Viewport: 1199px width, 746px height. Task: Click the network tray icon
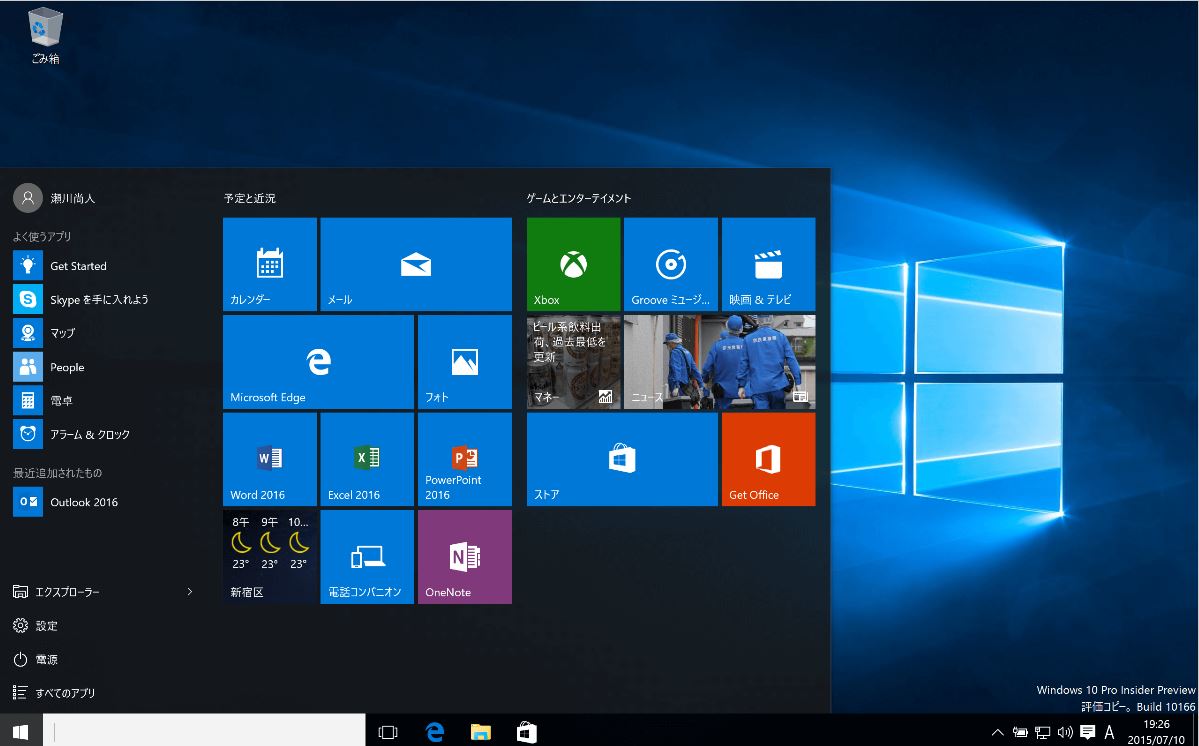[1042, 732]
